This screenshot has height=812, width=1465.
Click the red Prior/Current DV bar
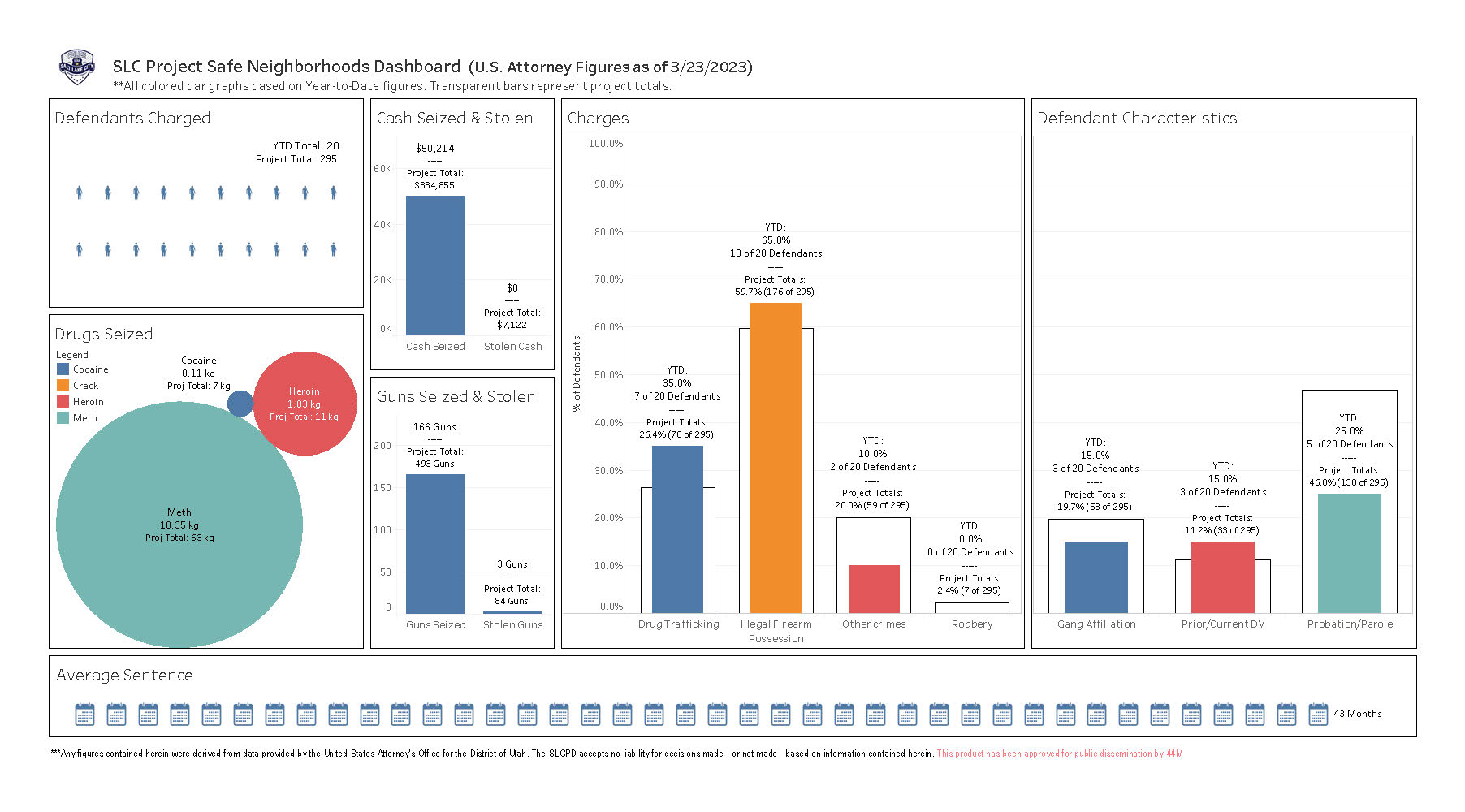[1222, 577]
